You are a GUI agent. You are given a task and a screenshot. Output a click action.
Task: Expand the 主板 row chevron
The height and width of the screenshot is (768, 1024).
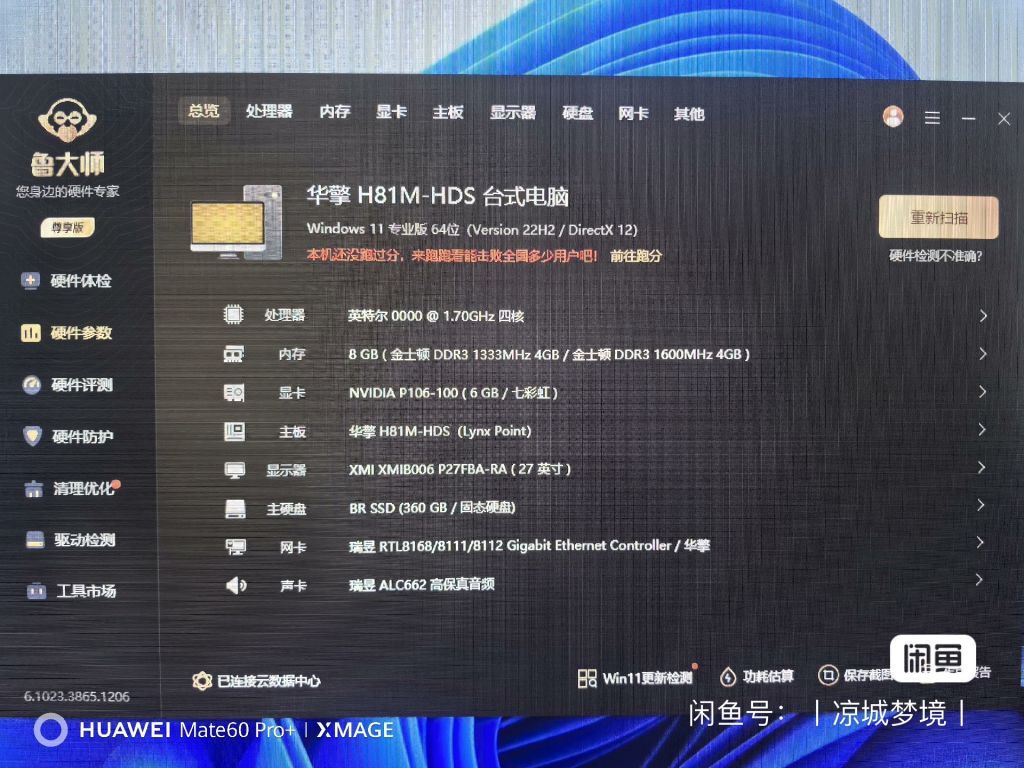tap(981, 430)
